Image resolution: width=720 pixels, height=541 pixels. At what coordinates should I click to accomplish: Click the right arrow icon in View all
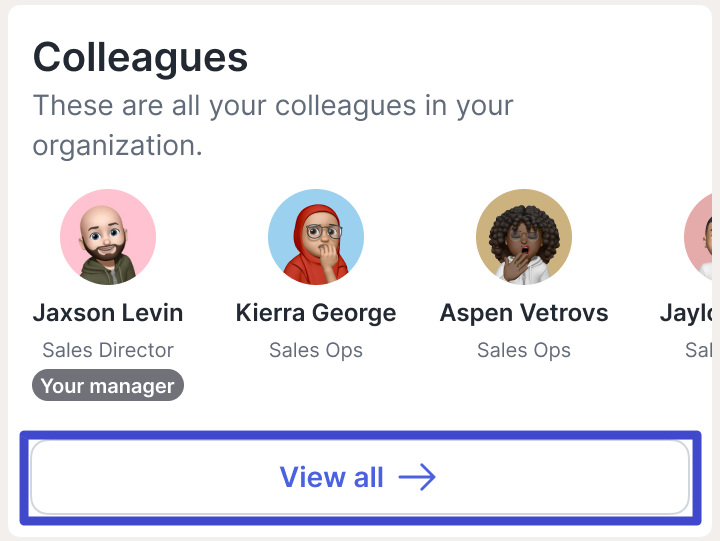417,478
